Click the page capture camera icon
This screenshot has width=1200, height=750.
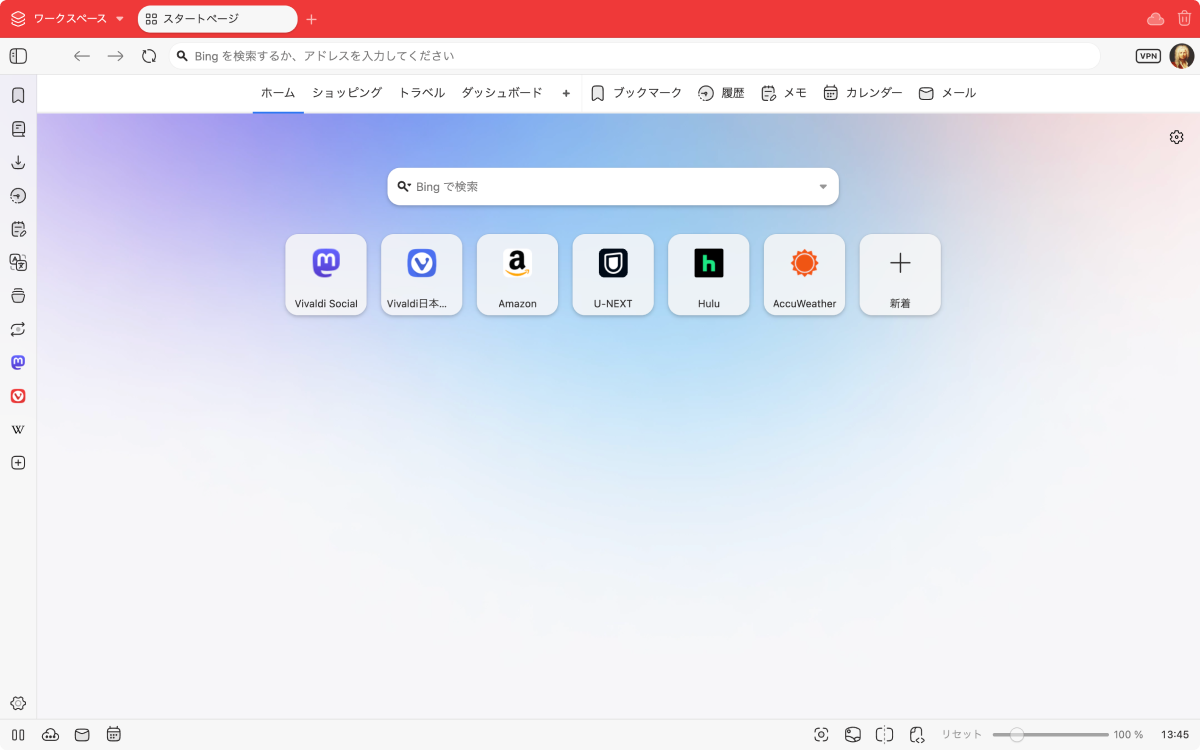821,735
